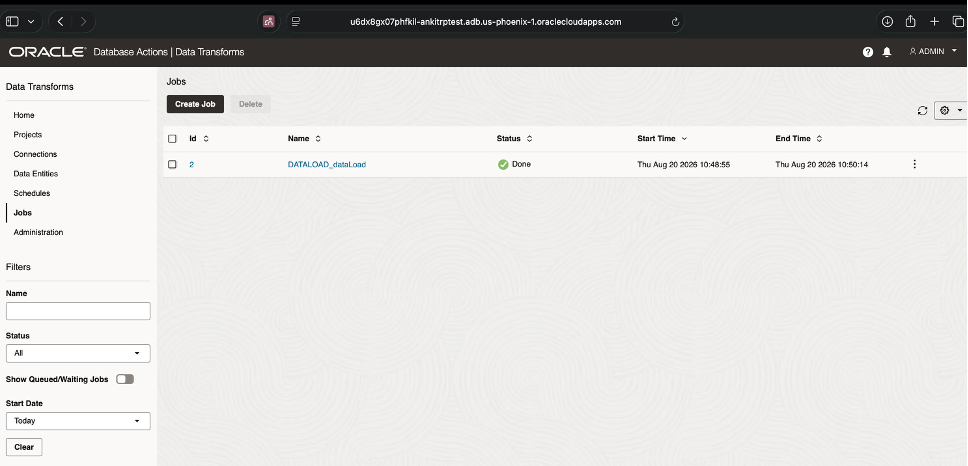Image resolution: width=968 pixels, height=466 pixels.
Task: Expand the sidebar tab group chevron
Action: coord(31,22)
